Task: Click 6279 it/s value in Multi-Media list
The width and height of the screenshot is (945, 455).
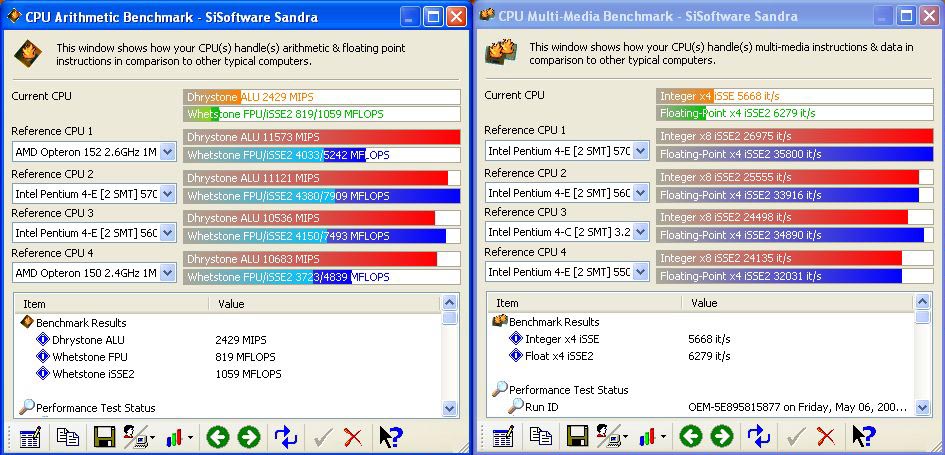Action: click(x=709, y=356)
